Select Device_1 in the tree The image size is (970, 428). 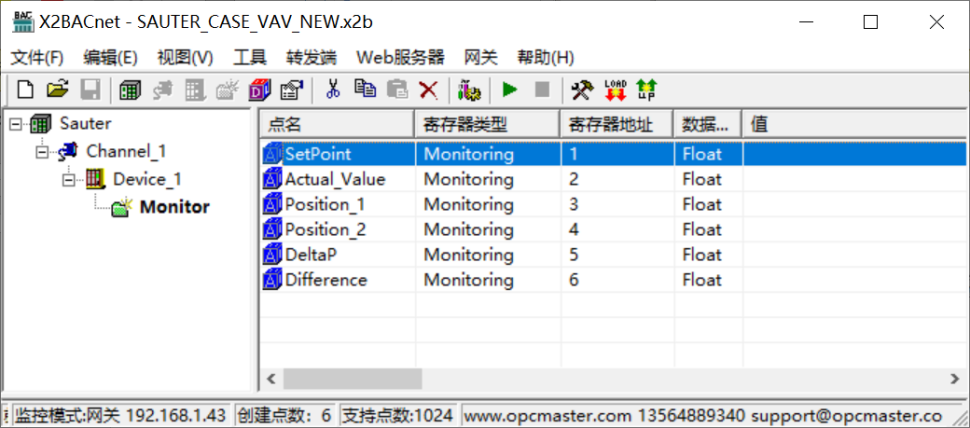click(147, 179)
